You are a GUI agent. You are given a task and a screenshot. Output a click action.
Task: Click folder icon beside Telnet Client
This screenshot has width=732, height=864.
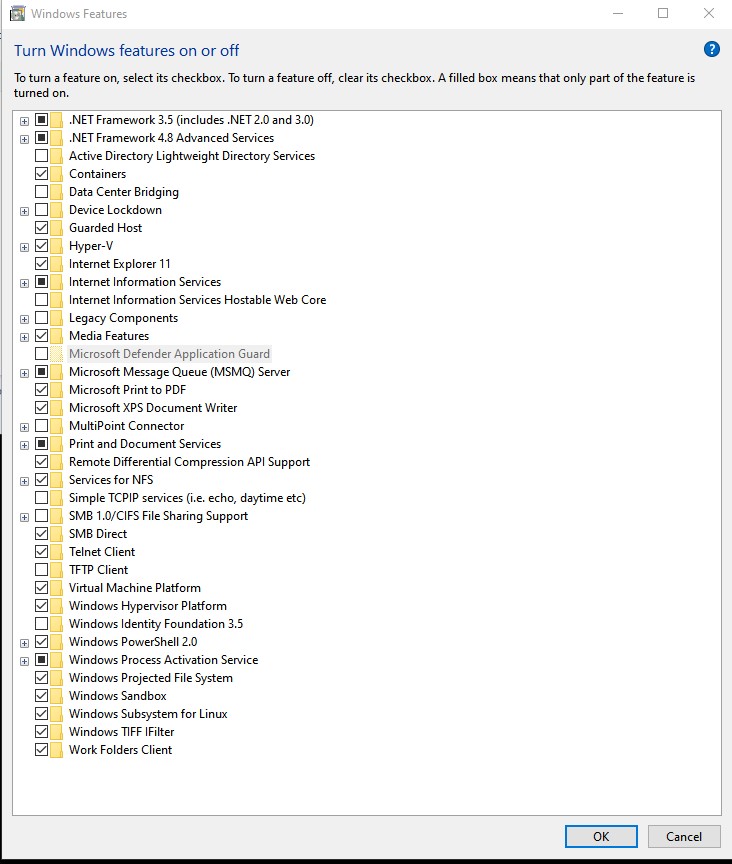[x=57, y=552]
